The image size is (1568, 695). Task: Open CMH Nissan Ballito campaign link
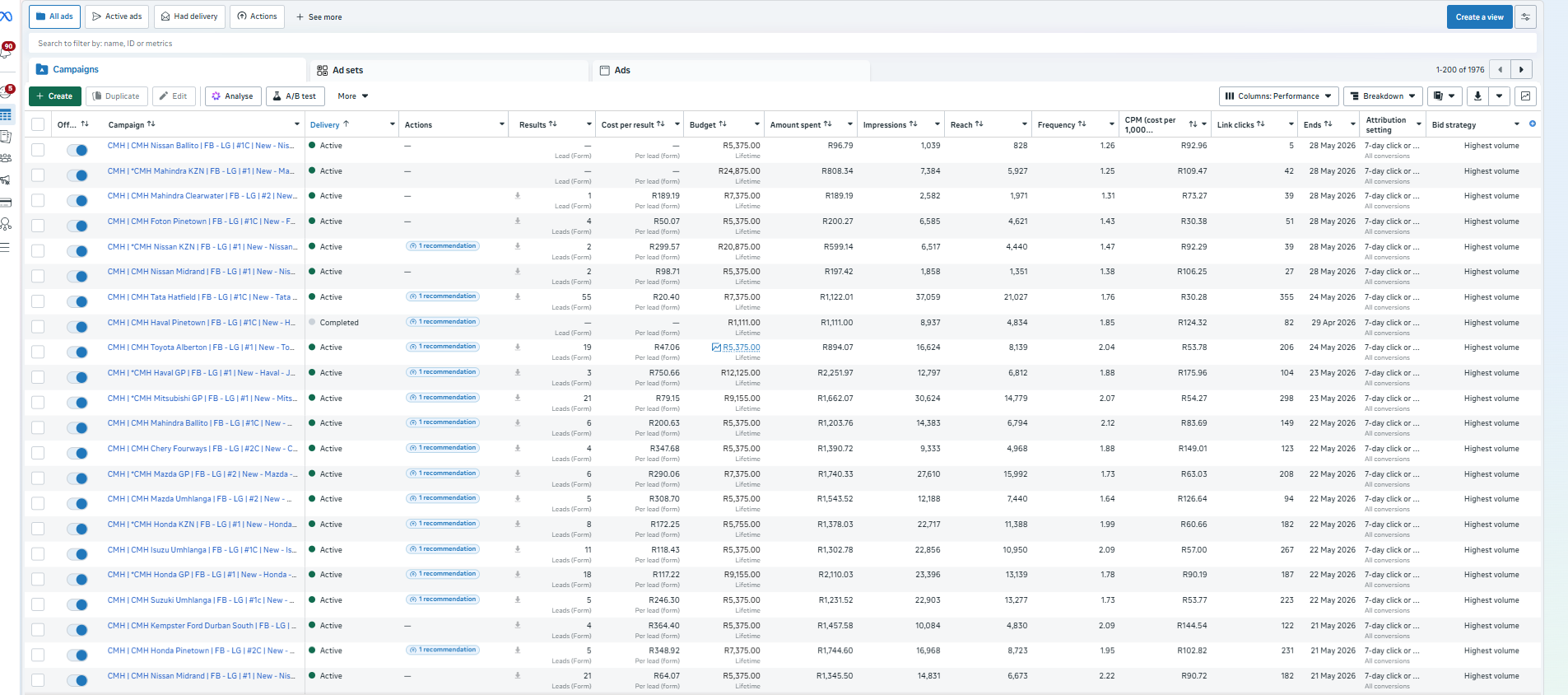201,146
